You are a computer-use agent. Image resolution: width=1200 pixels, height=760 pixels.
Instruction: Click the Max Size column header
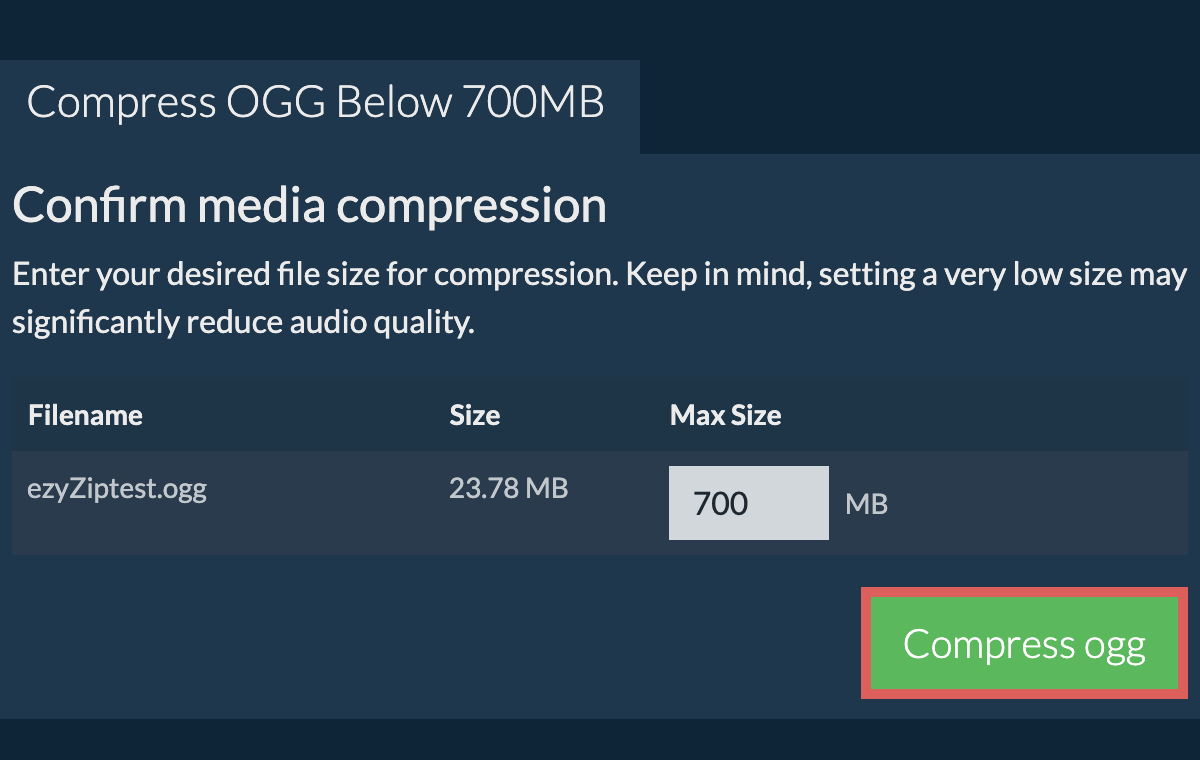tap(725, 415)
